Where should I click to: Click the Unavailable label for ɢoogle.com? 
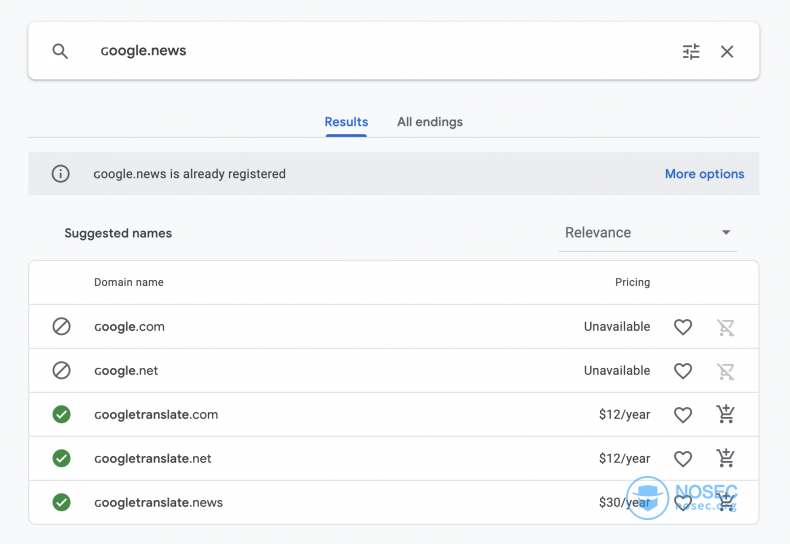pyautogui.click(x=617, y=327)
